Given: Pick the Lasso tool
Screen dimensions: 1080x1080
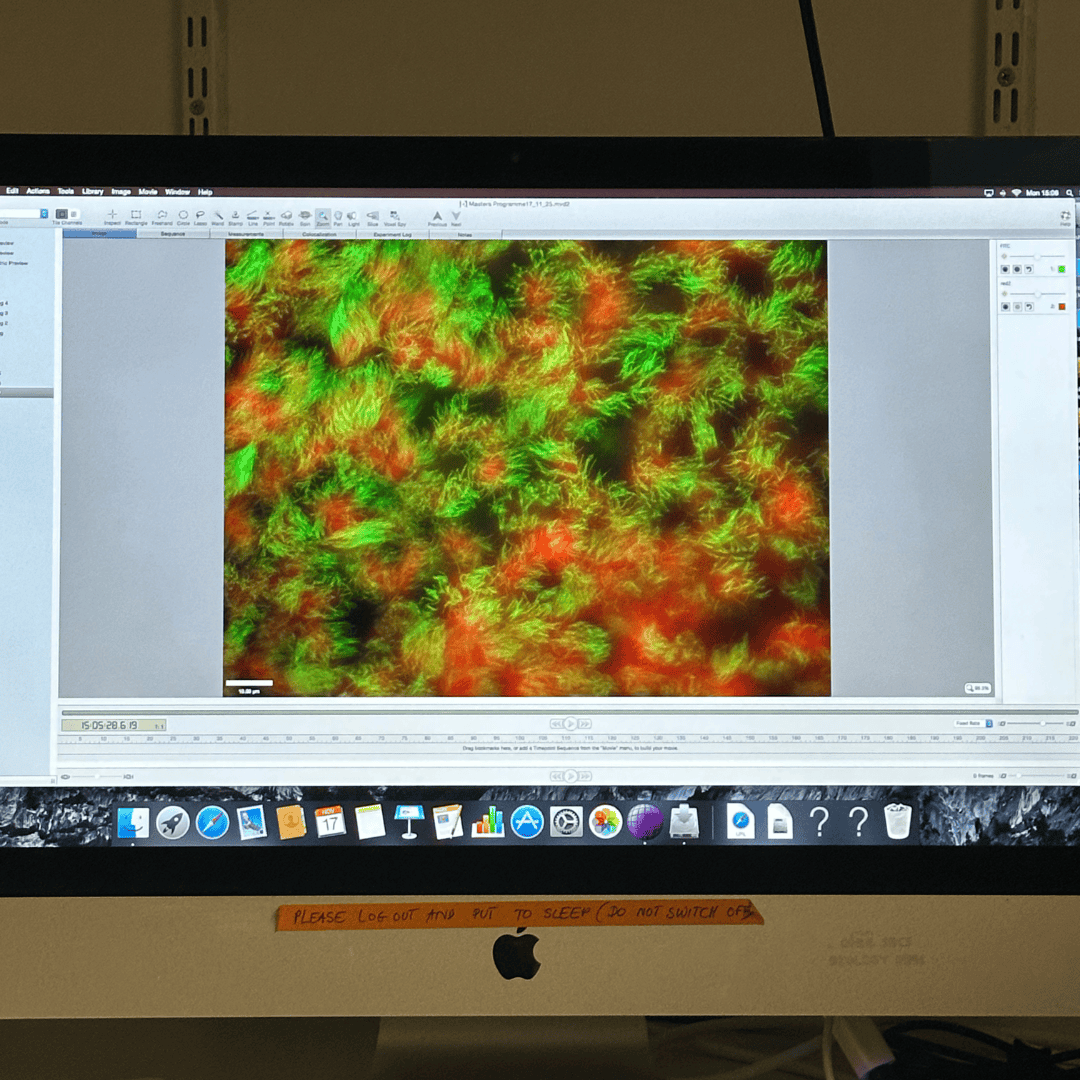Looking at the screenshot, I should coord(200,216).
